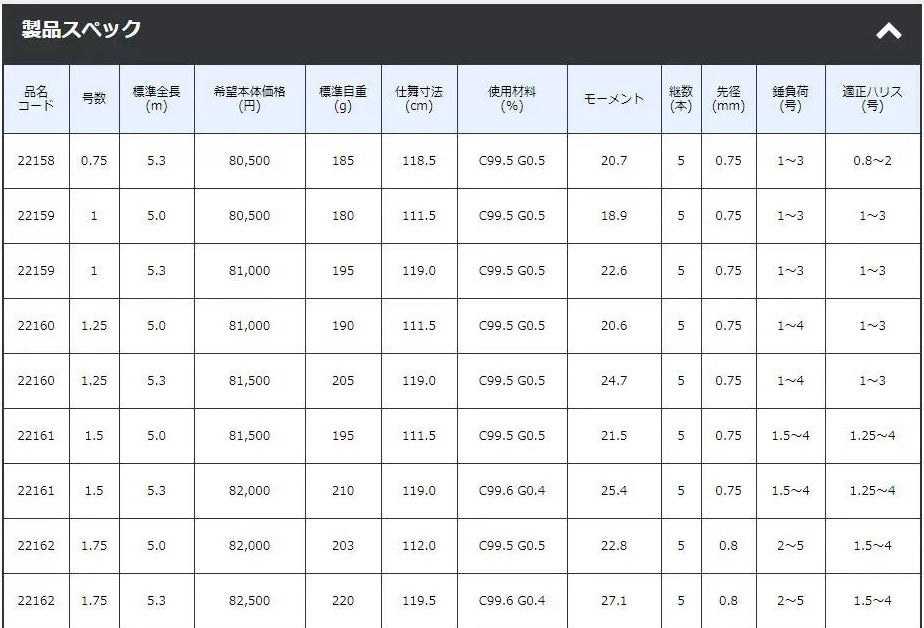Collapse the 製品スペック section with the chevron
The image size is (924, 628).
(888, 32)
